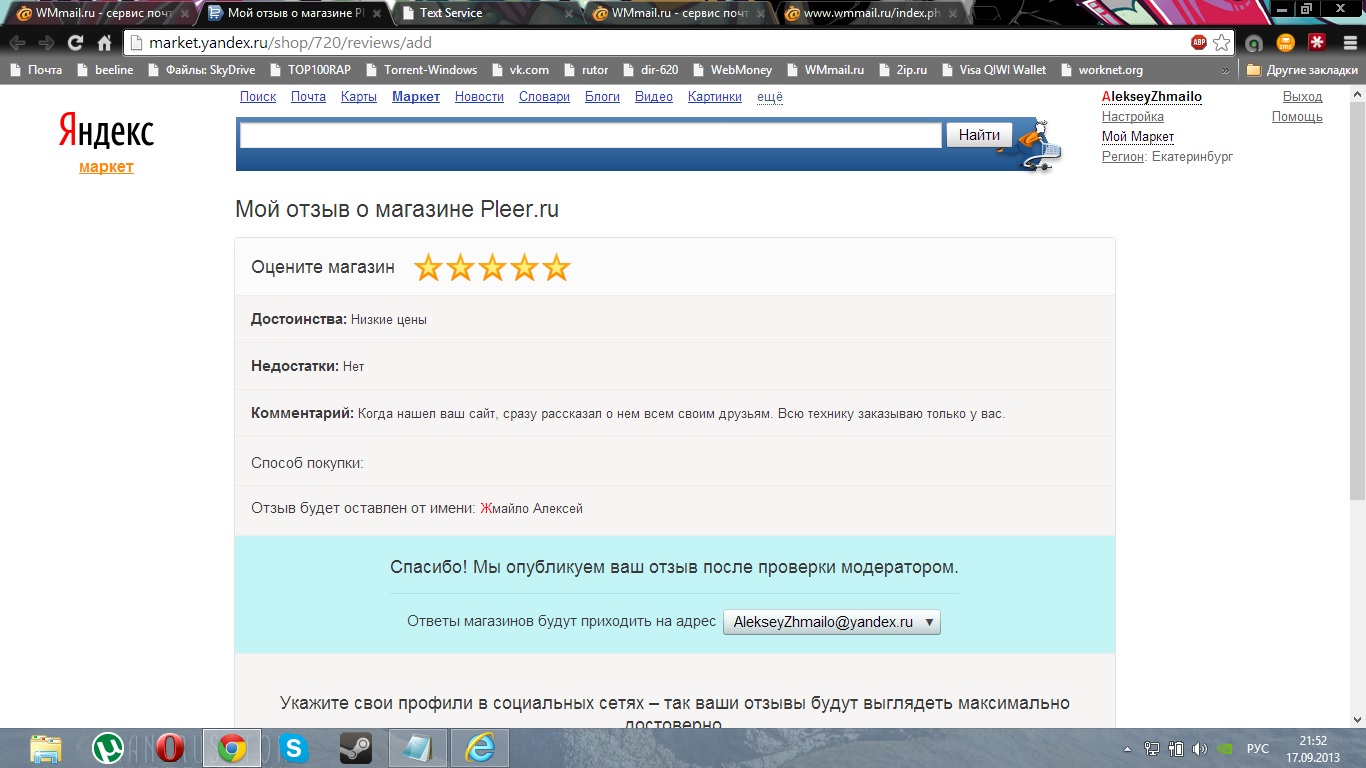Click the red asterisk extension icon

click(1317, 43)
